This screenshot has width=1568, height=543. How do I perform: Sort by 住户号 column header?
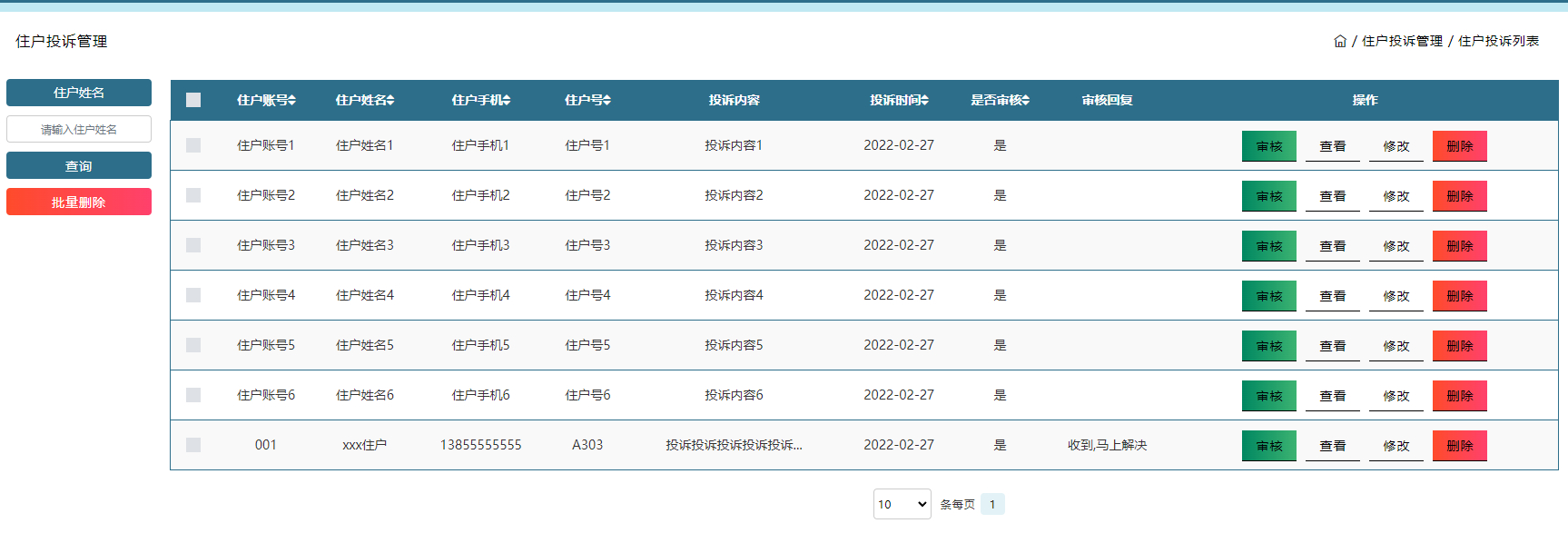pos(587,100)
